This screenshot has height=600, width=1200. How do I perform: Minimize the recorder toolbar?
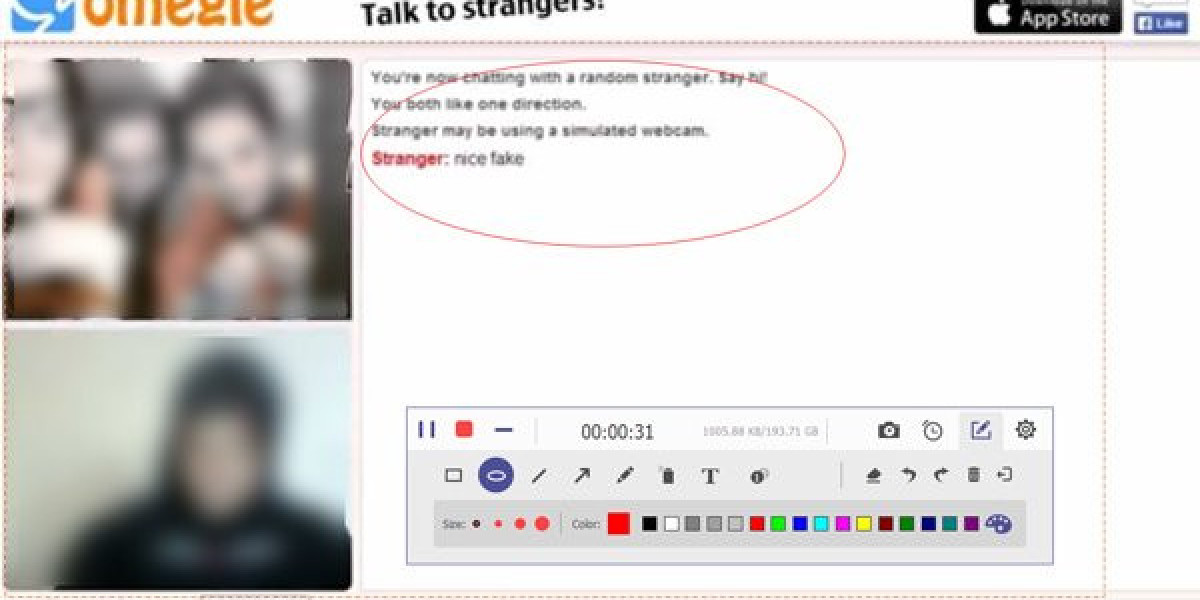click(504, 430)
